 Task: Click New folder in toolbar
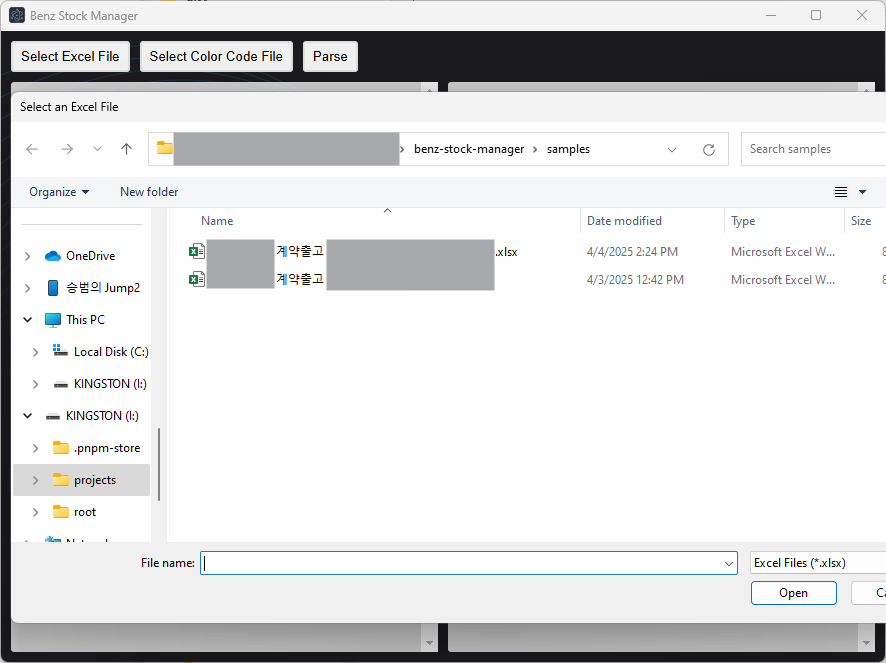click(x=149, y=192)
